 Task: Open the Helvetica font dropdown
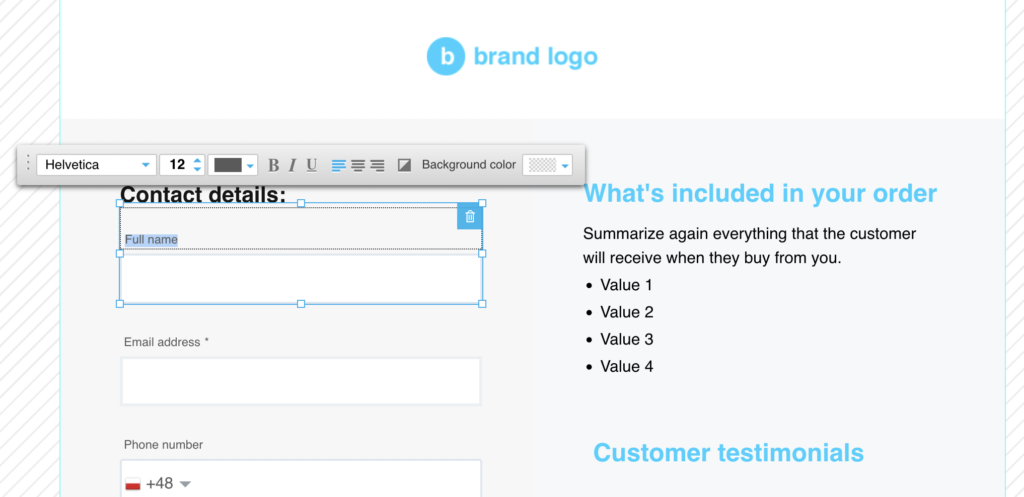97,165
